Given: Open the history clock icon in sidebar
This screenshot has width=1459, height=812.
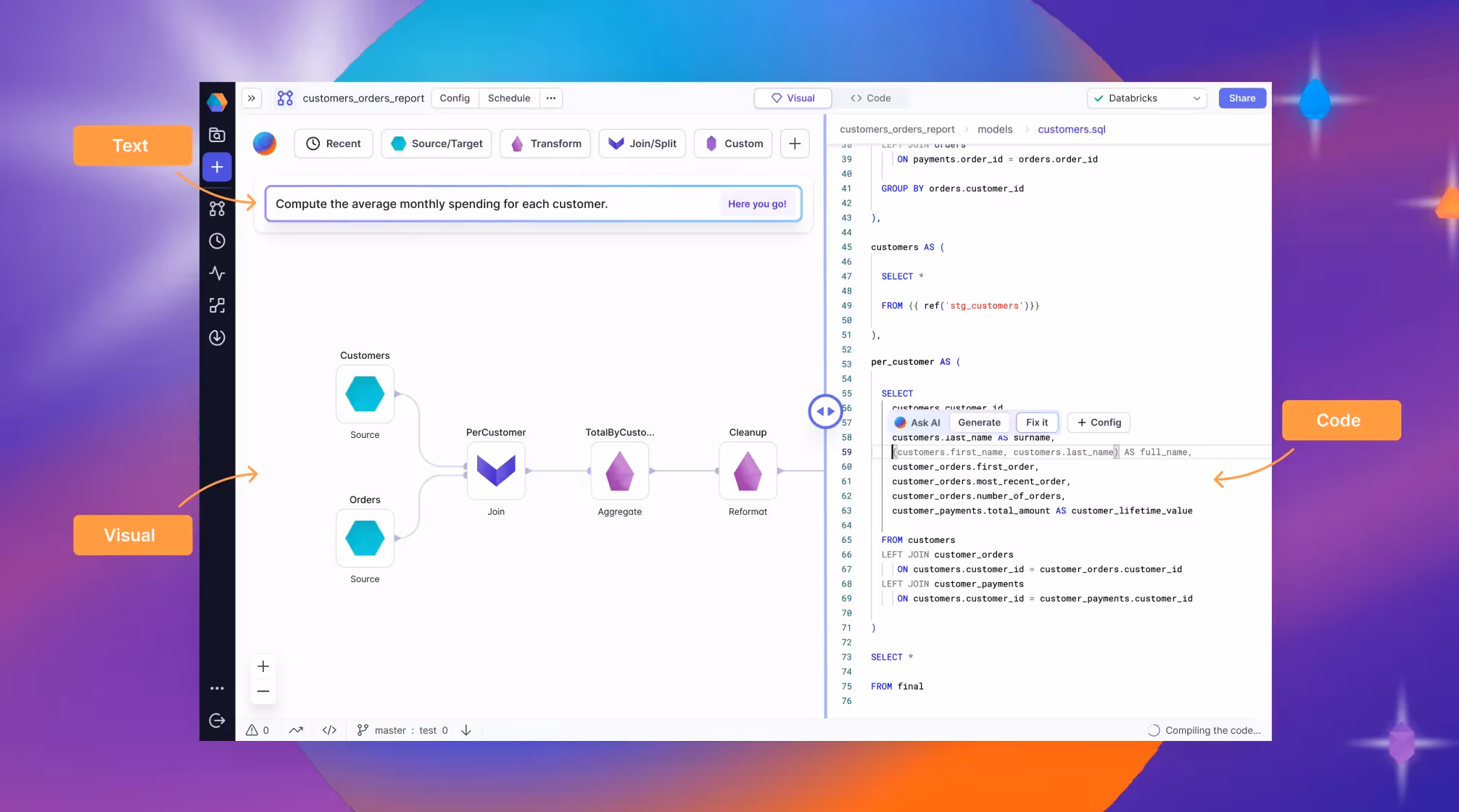Looking at the screenshot, I should click(x=217, y=241).
